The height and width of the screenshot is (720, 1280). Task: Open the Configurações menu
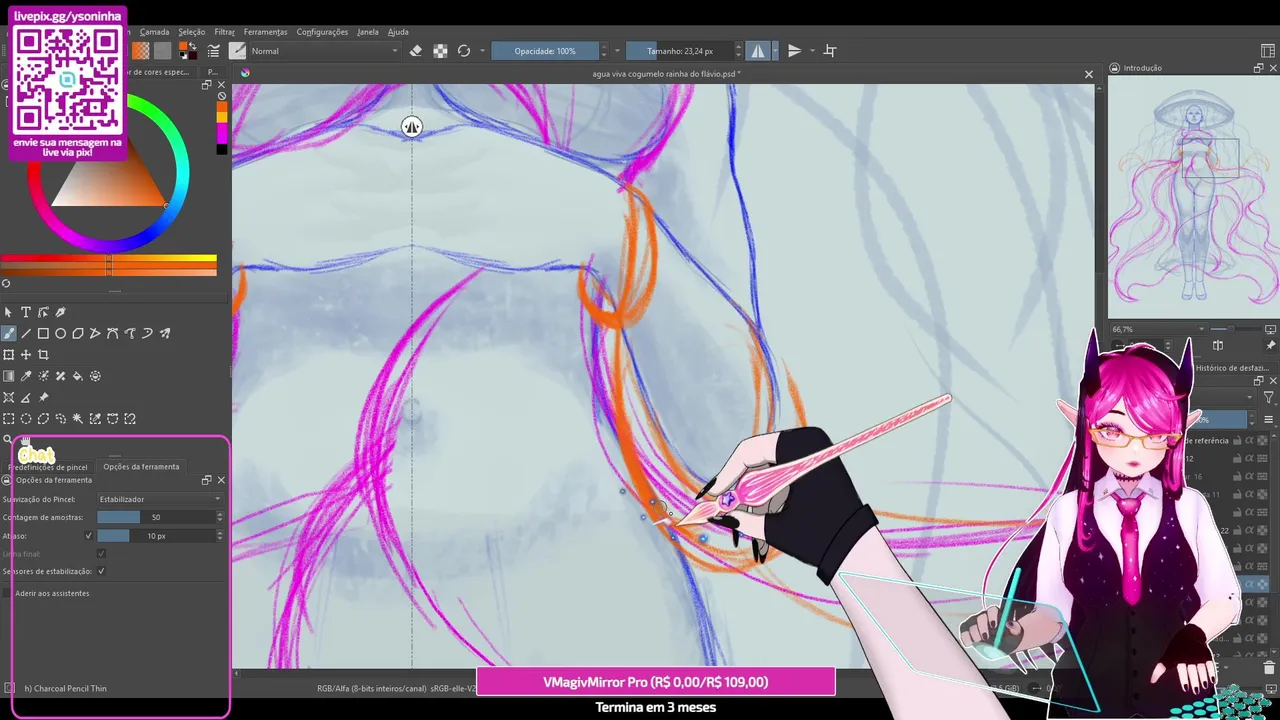322,32
